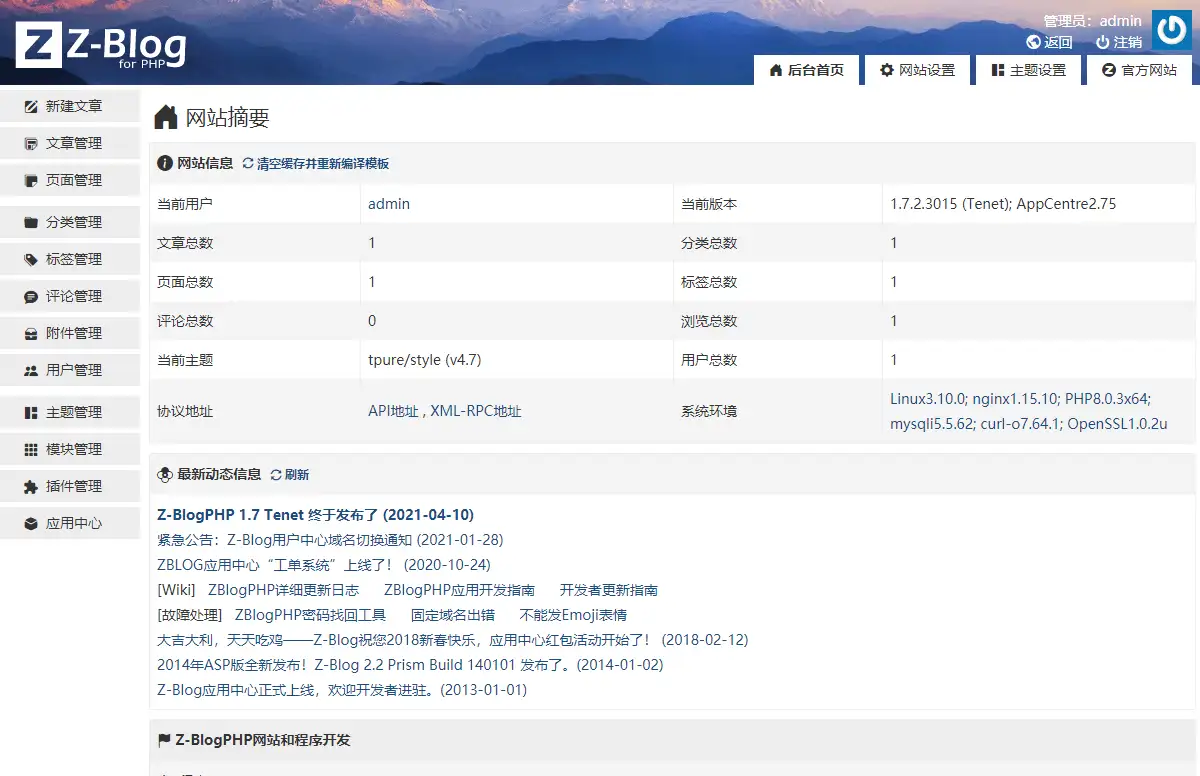Click the refresh icon beside 清空缓存并重新编译模板

(248, 164)
